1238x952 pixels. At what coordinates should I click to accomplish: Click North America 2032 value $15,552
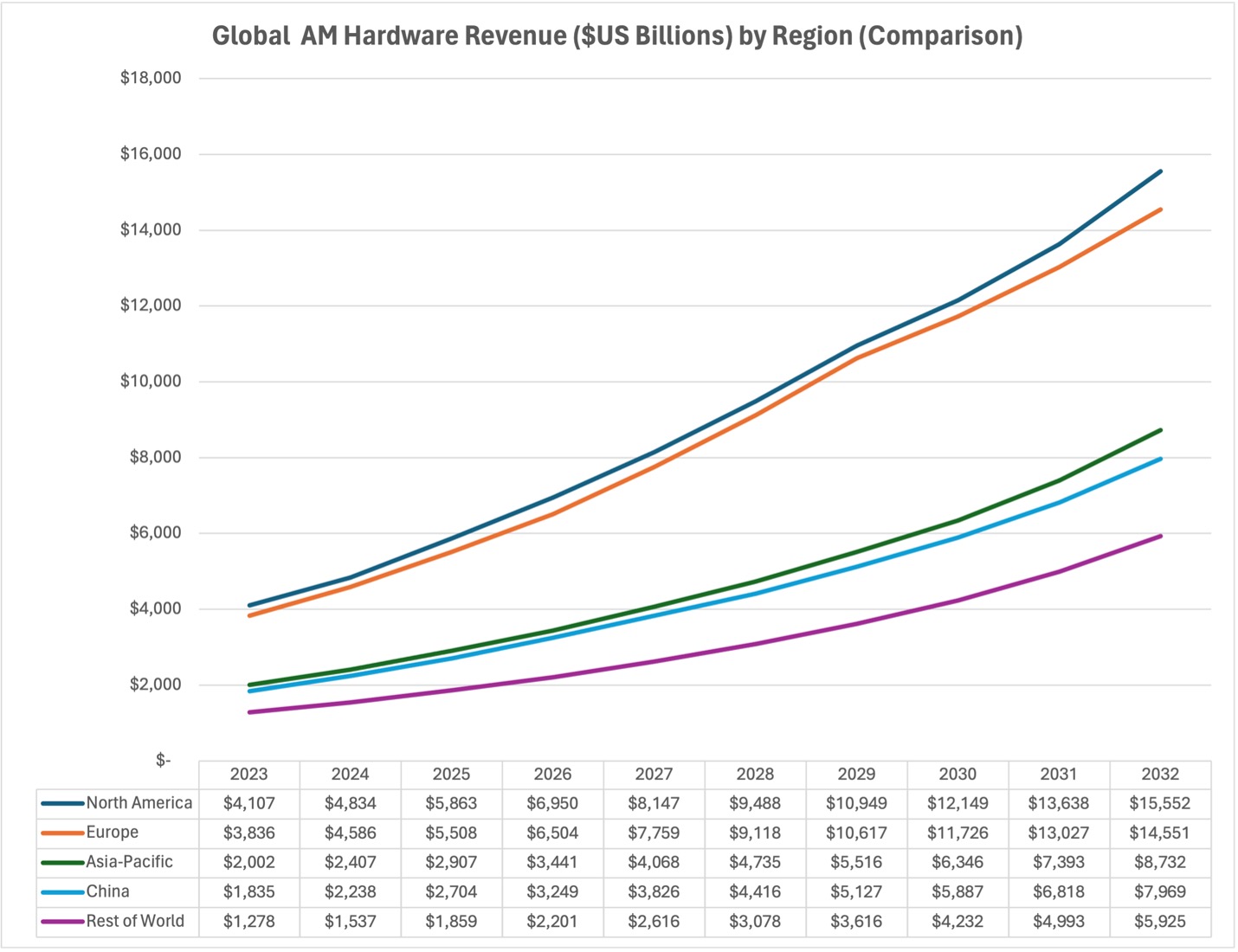pos(1159,803)
